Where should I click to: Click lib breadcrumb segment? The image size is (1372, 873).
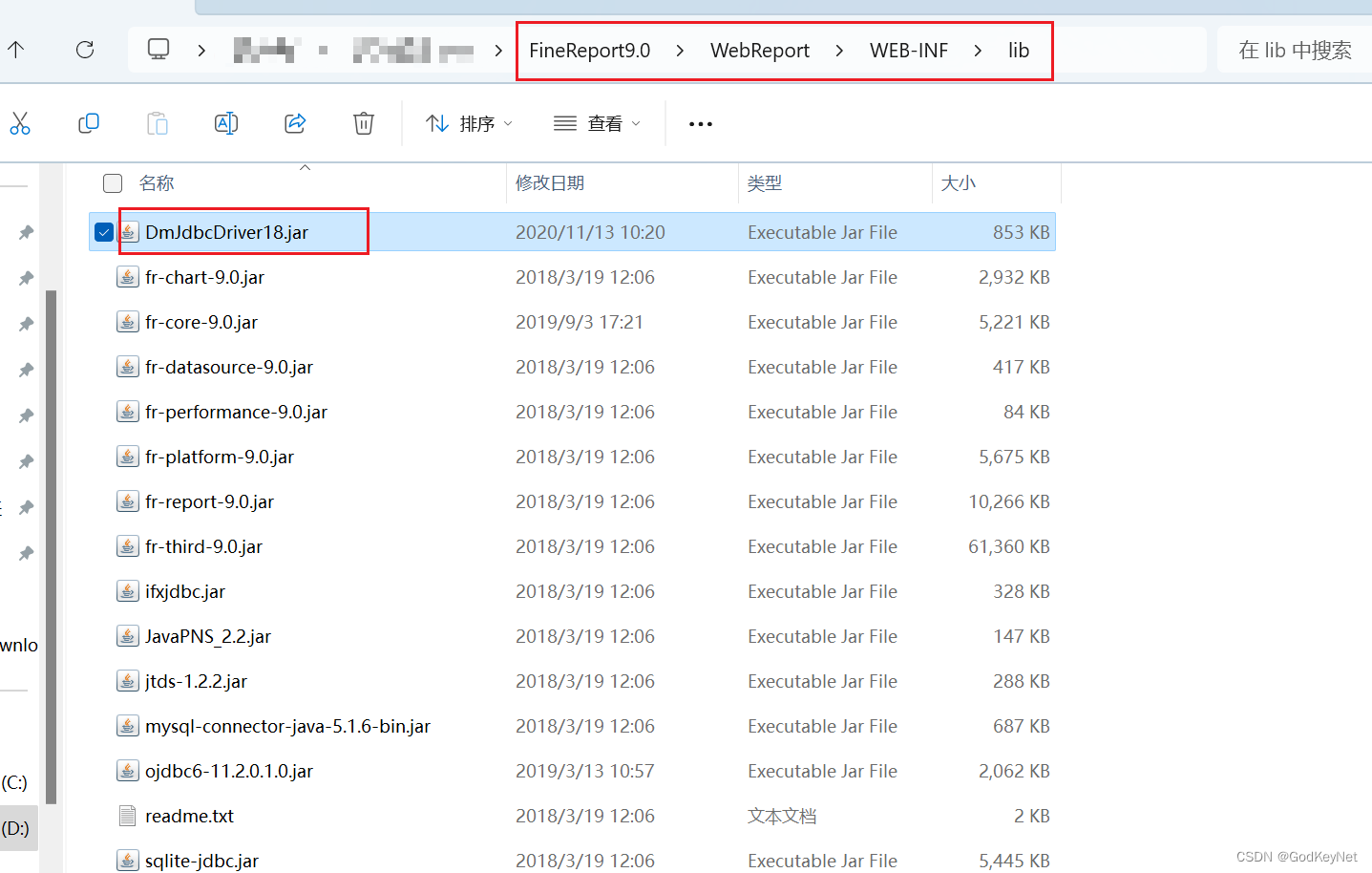(1019, 51)
